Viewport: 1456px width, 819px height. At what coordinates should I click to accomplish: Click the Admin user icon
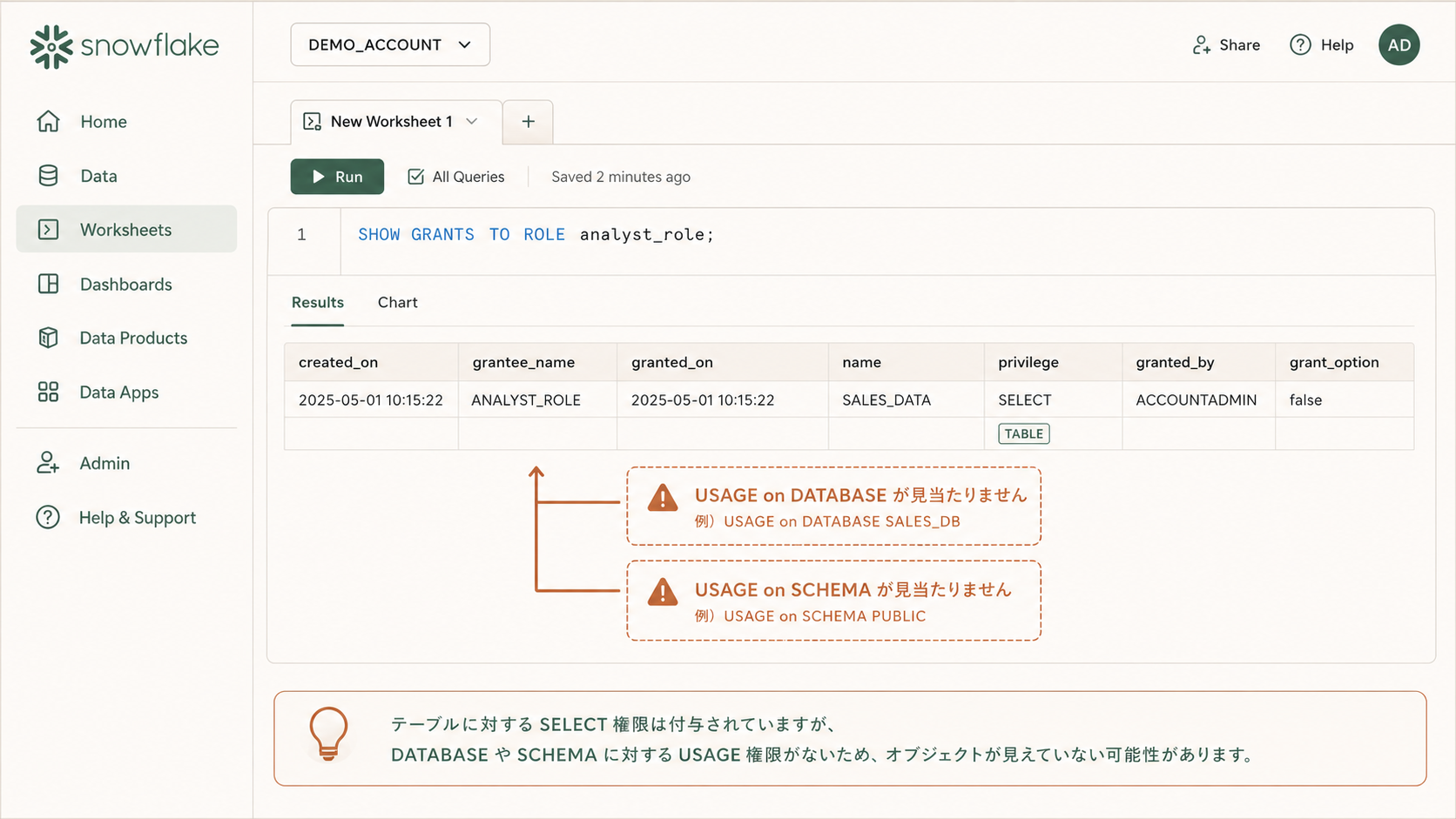(x=49, y=463)
